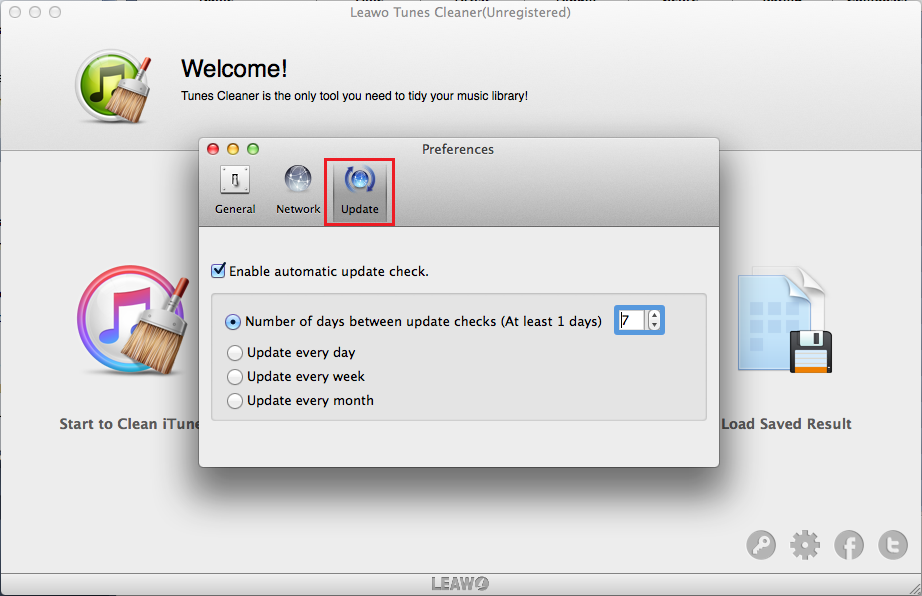Decrease days with stepper down arrow

pos(654,326)
